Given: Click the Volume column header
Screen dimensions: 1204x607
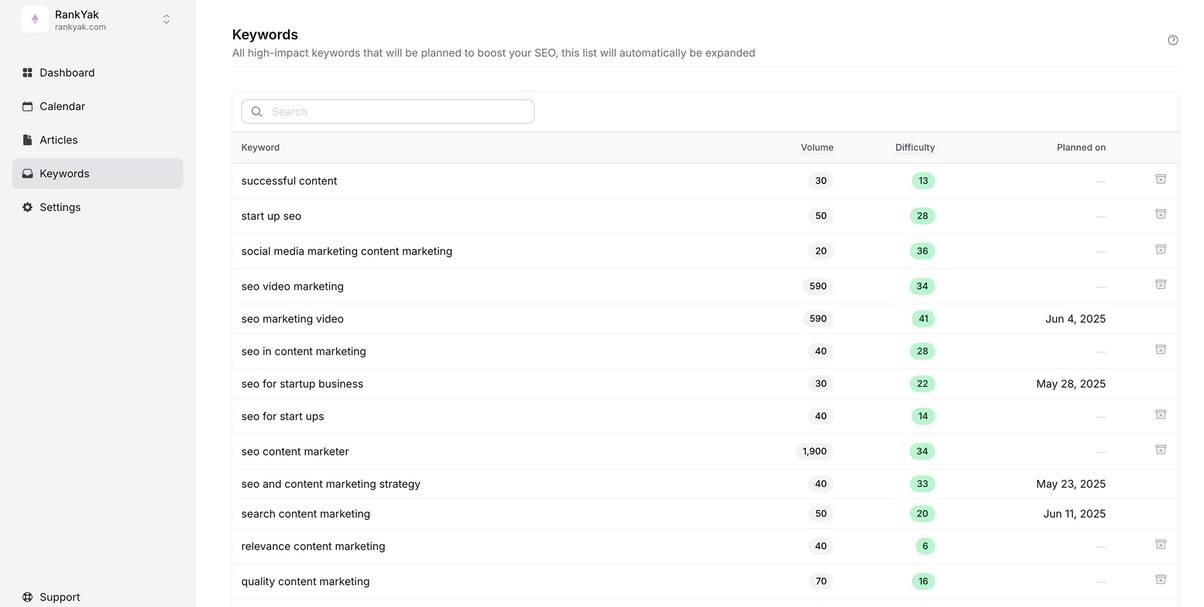Looking at the screenshot, I should 817,148.
